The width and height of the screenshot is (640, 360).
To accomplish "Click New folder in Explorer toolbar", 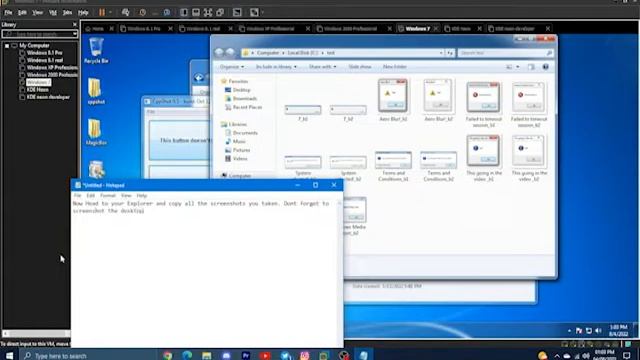I will click(x=395, y=67).
